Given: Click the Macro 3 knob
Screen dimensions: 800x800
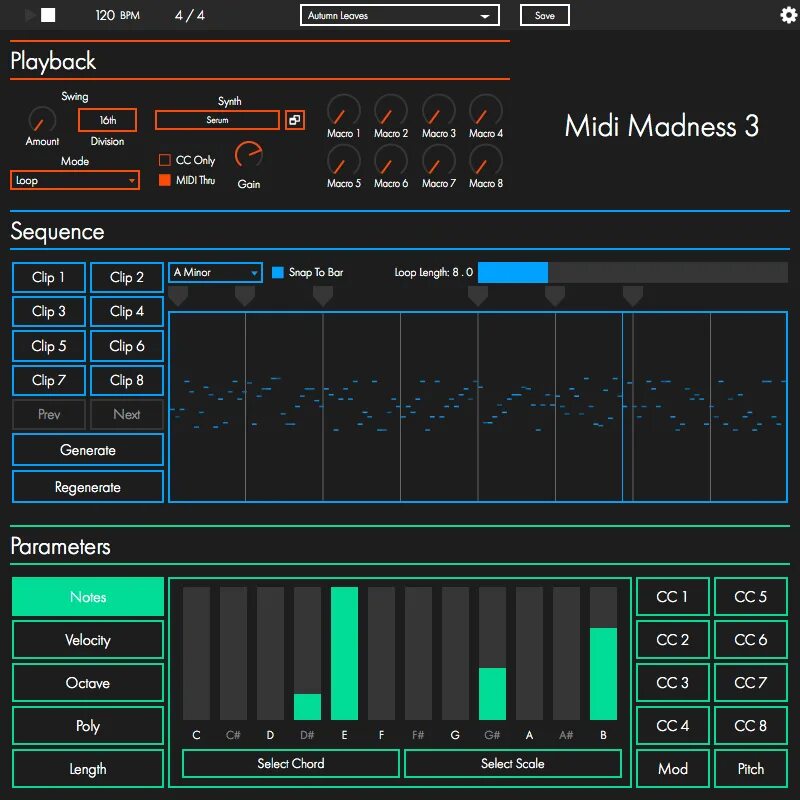Looking at the screenshot, I should [439, 110].
